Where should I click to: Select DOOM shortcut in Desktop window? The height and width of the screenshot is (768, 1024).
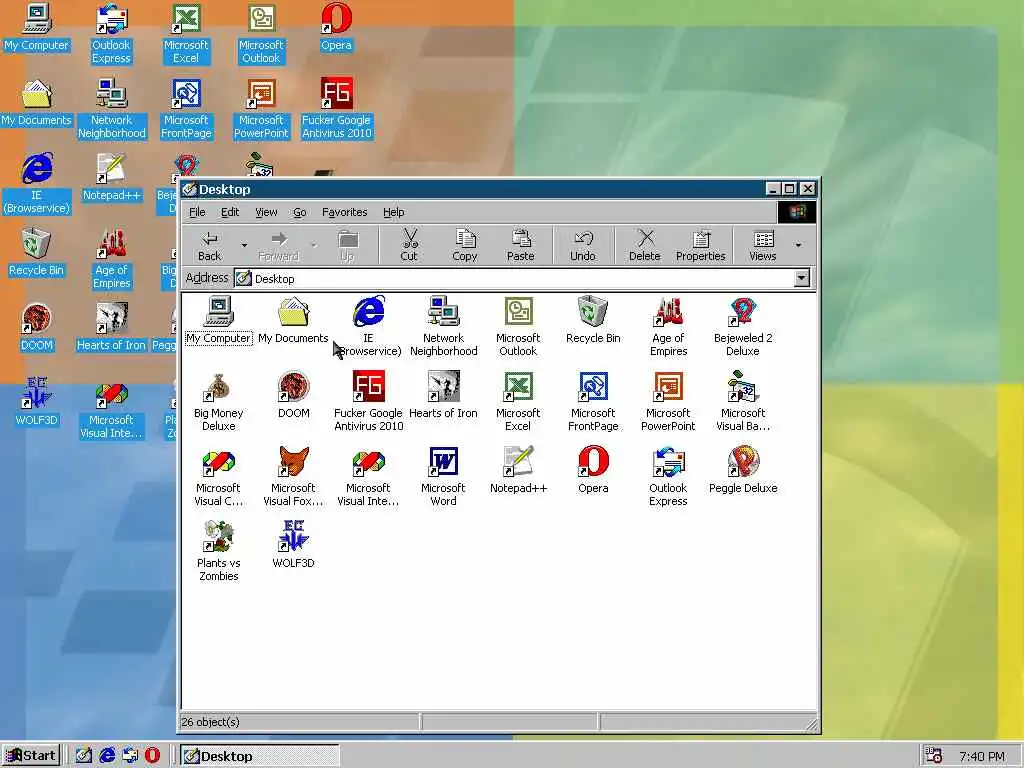(293, 395)
